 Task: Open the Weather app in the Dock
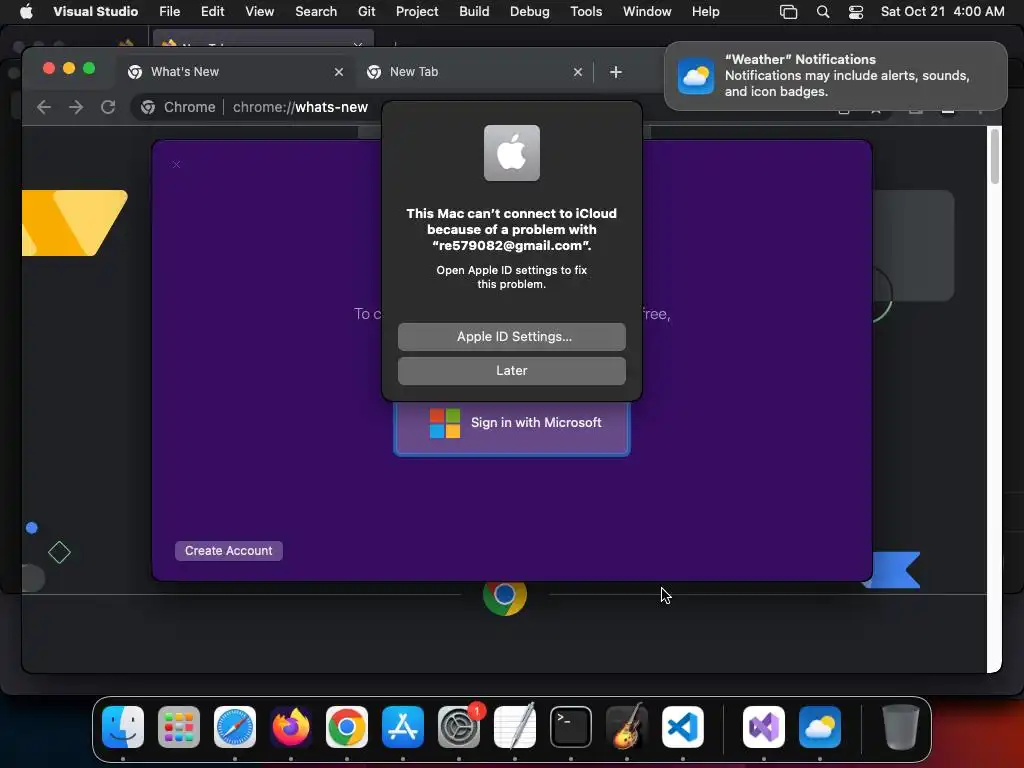(820, 727)
